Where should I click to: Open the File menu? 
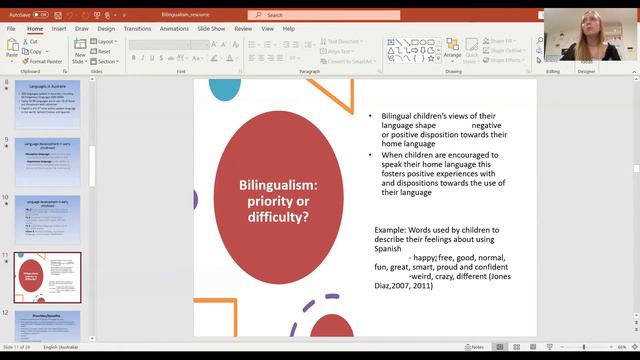click(11, 29)
